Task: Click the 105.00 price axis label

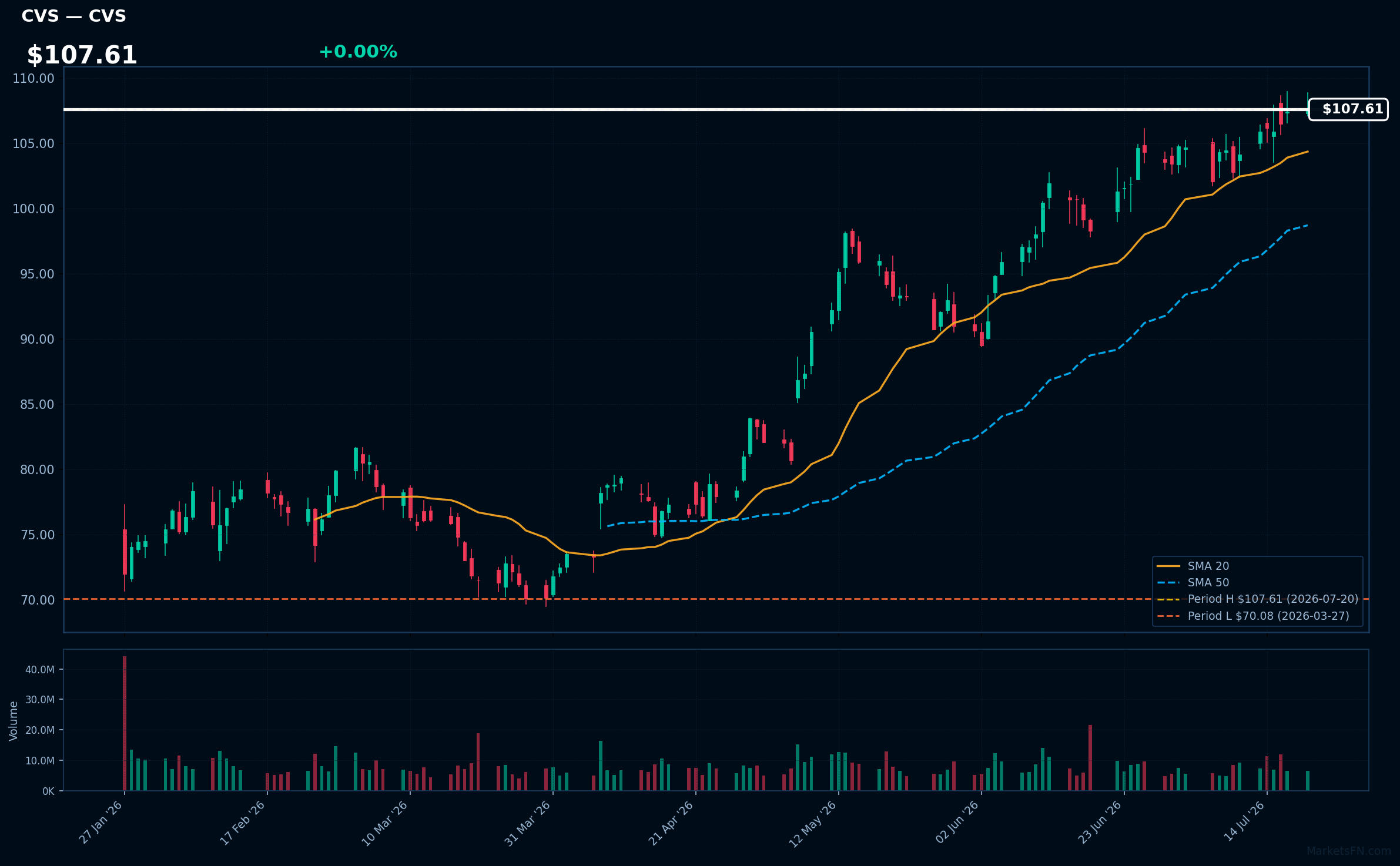Action: coord(34,144)
